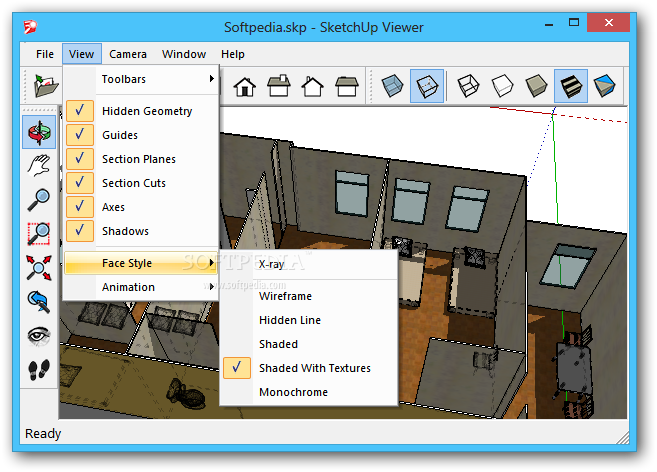The height and width of the screenshot is (472, 657).
Task: Click the third house outline view icon
Action: [313, 86]
